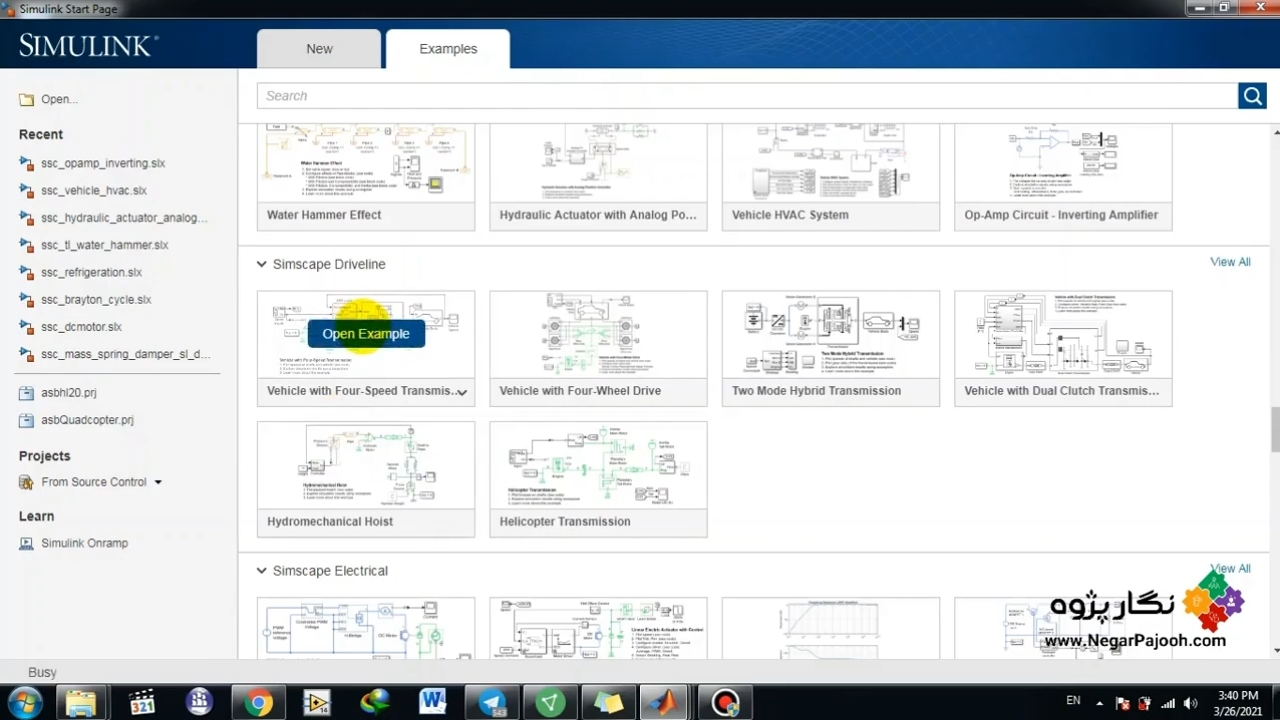Expand Vehicle with Four-Speed Transmission details arrow
Image resolution: width=1280 pixels, height=720 pixels.
click(x=462, y=392)
